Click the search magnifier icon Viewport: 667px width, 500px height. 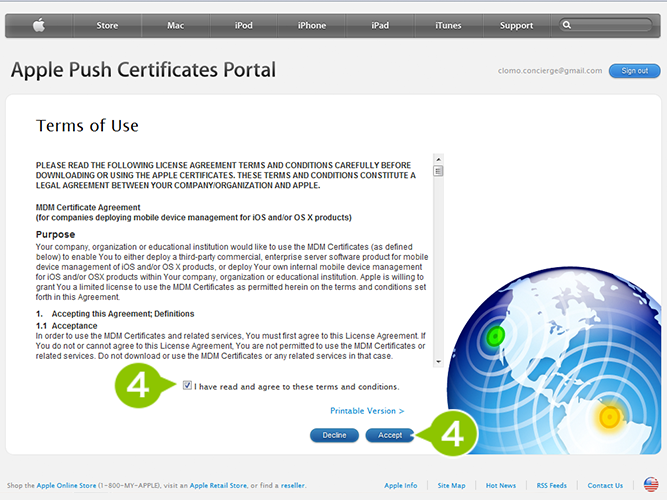(x=567, y=25)
